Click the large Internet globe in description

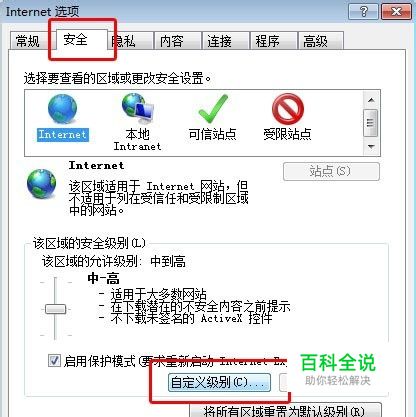pos(42,184)
